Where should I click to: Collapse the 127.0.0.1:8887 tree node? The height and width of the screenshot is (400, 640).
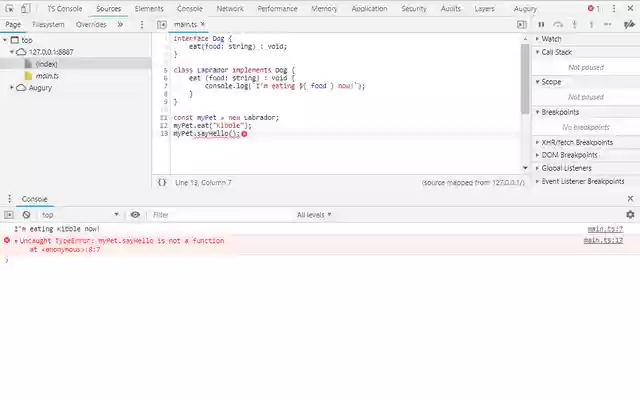[12, 52]
